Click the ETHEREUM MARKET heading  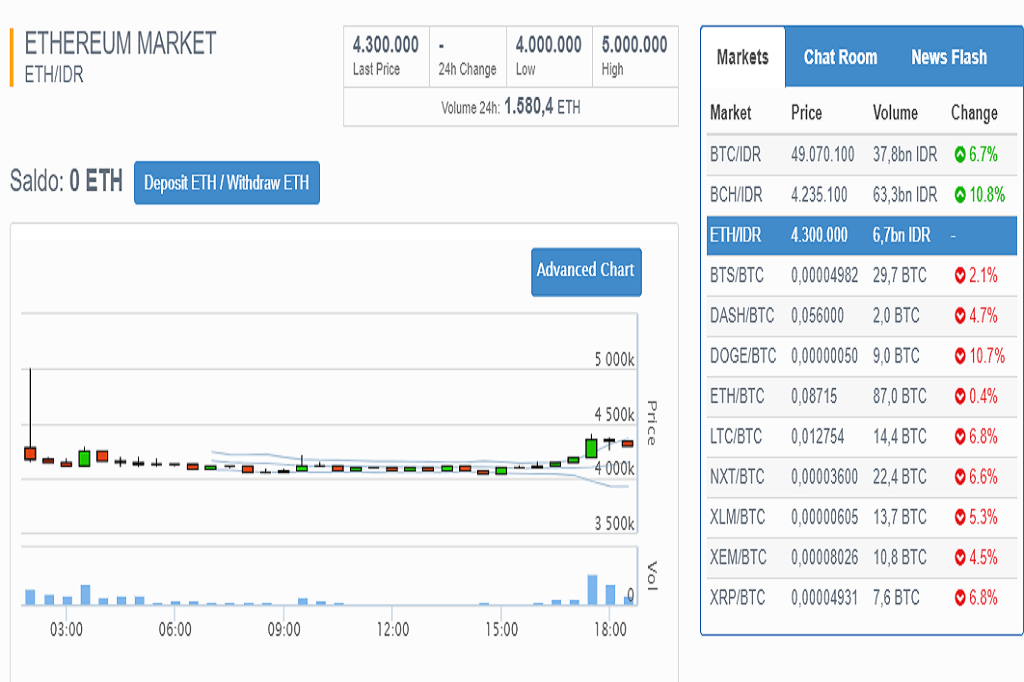point(120,44)
